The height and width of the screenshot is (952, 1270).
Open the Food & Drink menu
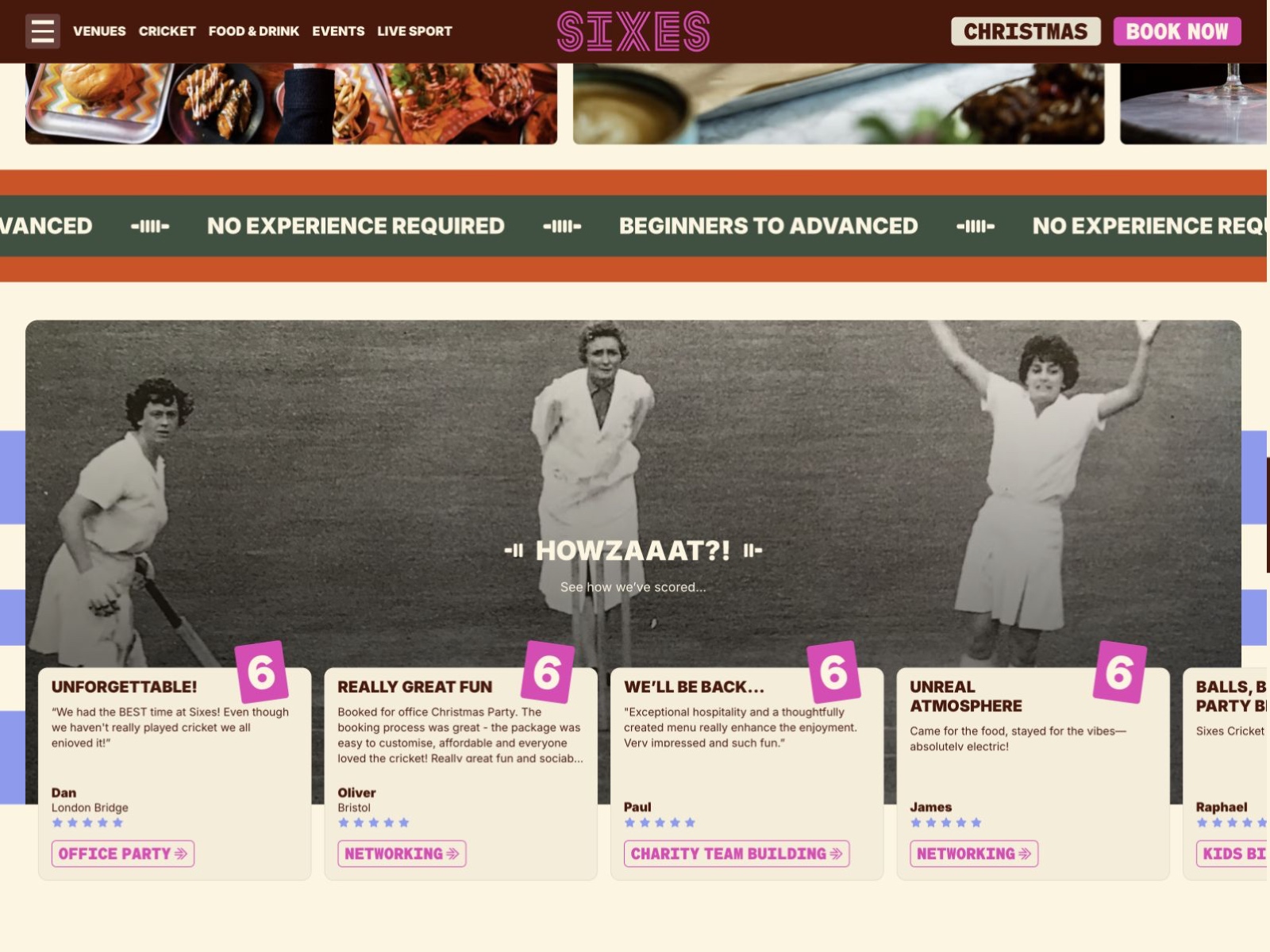point(253,31)
